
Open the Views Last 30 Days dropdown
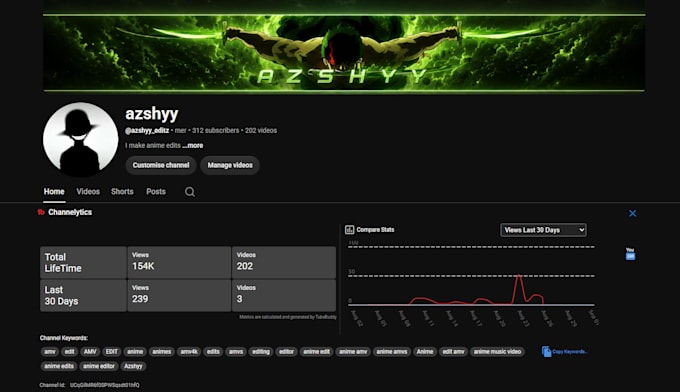(x=543, y=230)
